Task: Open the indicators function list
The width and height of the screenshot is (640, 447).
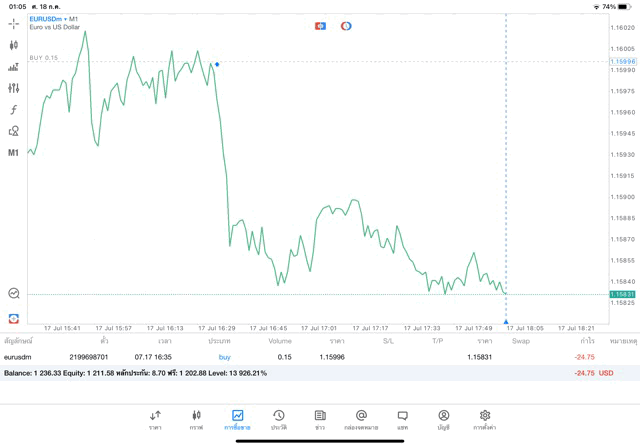Action: 14,110
